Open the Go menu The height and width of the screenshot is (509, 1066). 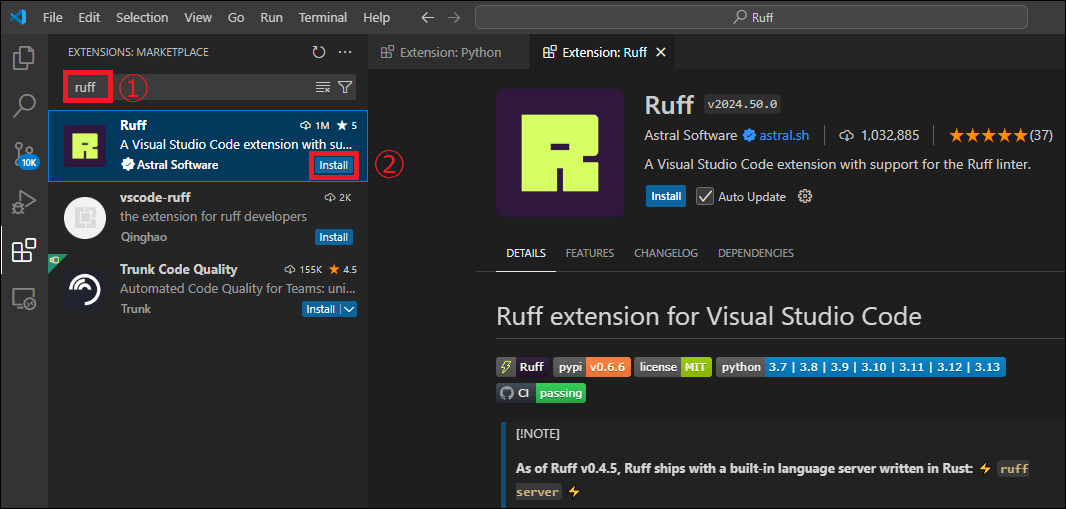[x=236, y=18]
